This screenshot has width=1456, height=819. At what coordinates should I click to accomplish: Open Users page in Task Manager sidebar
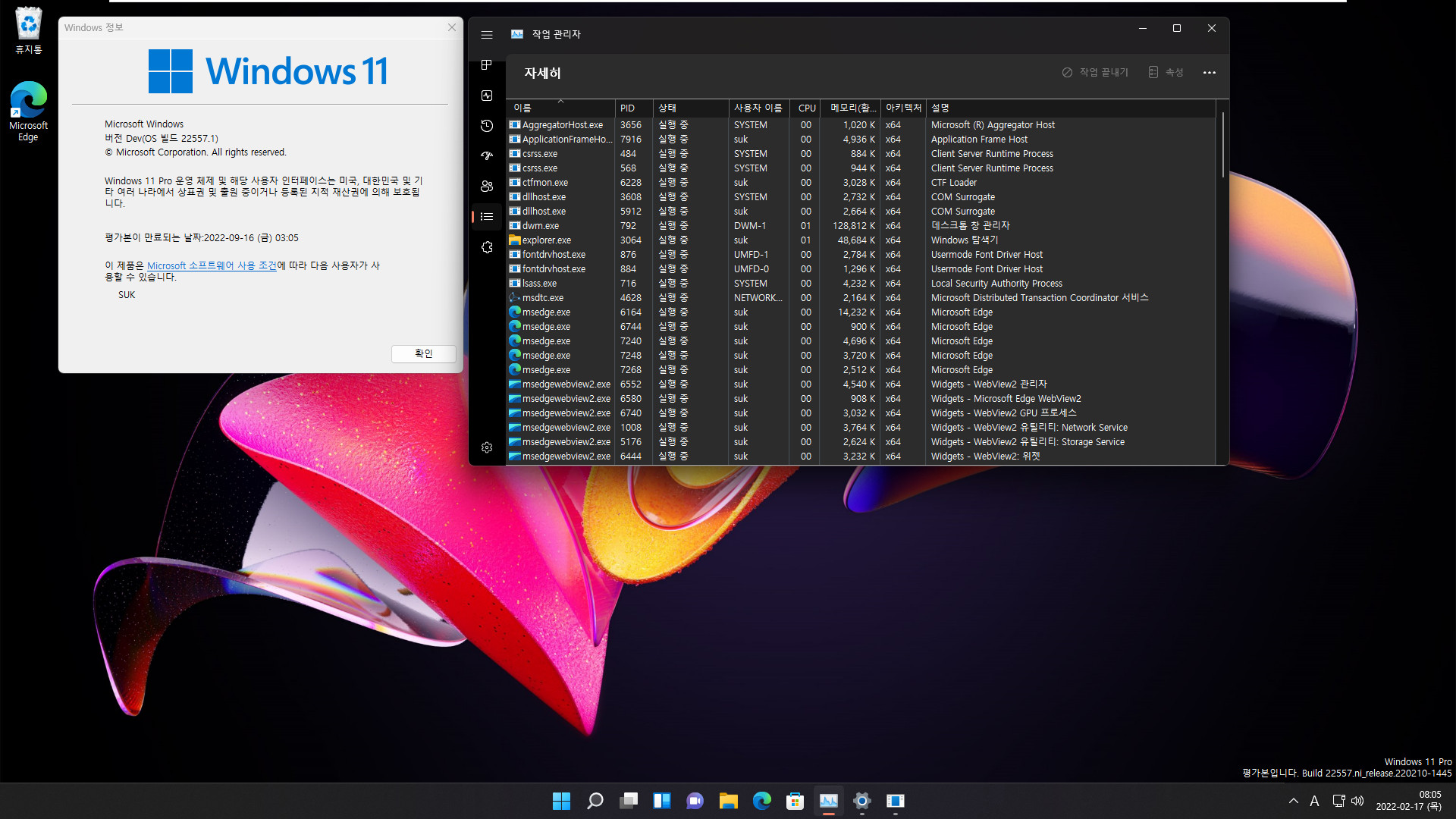487,187
